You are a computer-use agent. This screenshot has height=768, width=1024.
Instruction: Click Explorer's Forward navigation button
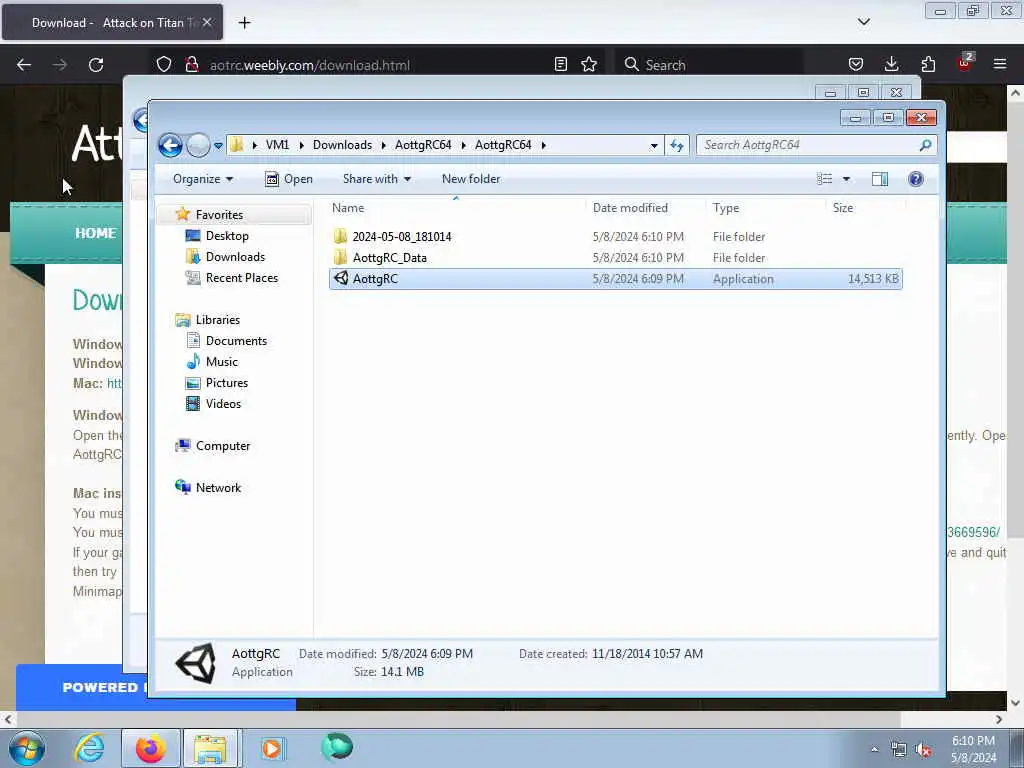coord(198,145)
